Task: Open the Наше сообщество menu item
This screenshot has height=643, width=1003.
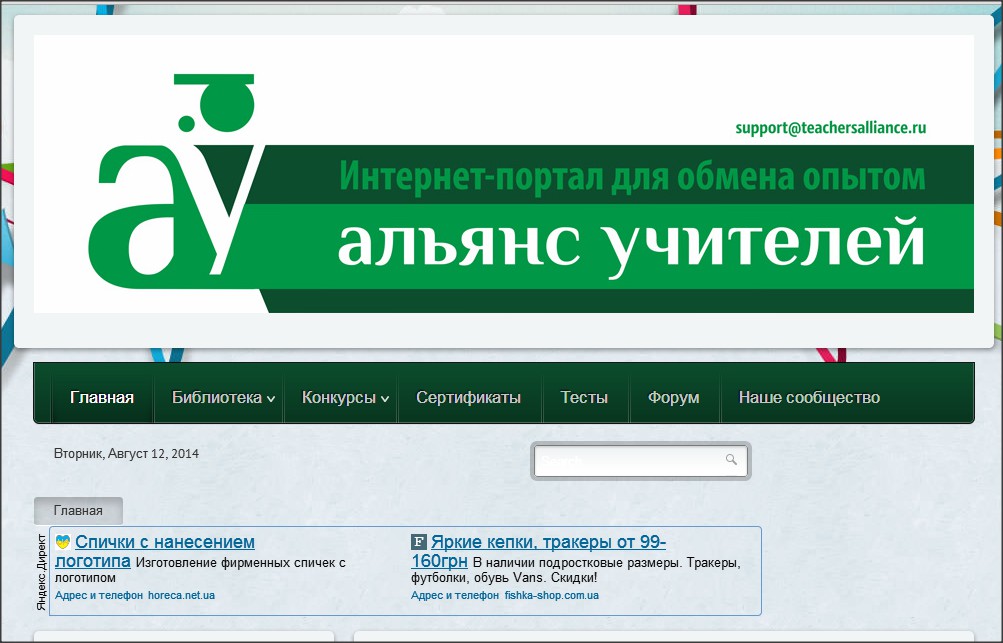Action: [809, 397]
